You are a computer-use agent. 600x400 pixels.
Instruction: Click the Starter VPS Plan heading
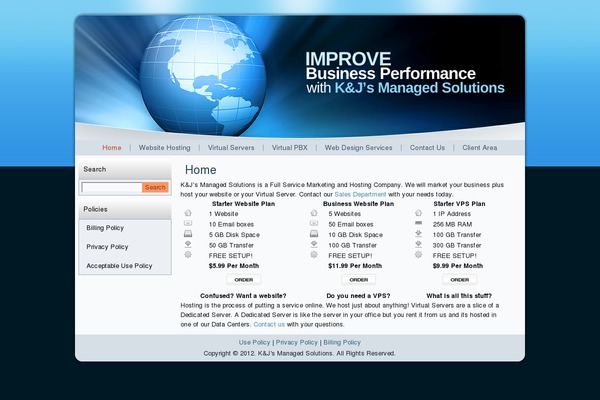(459, 204)
